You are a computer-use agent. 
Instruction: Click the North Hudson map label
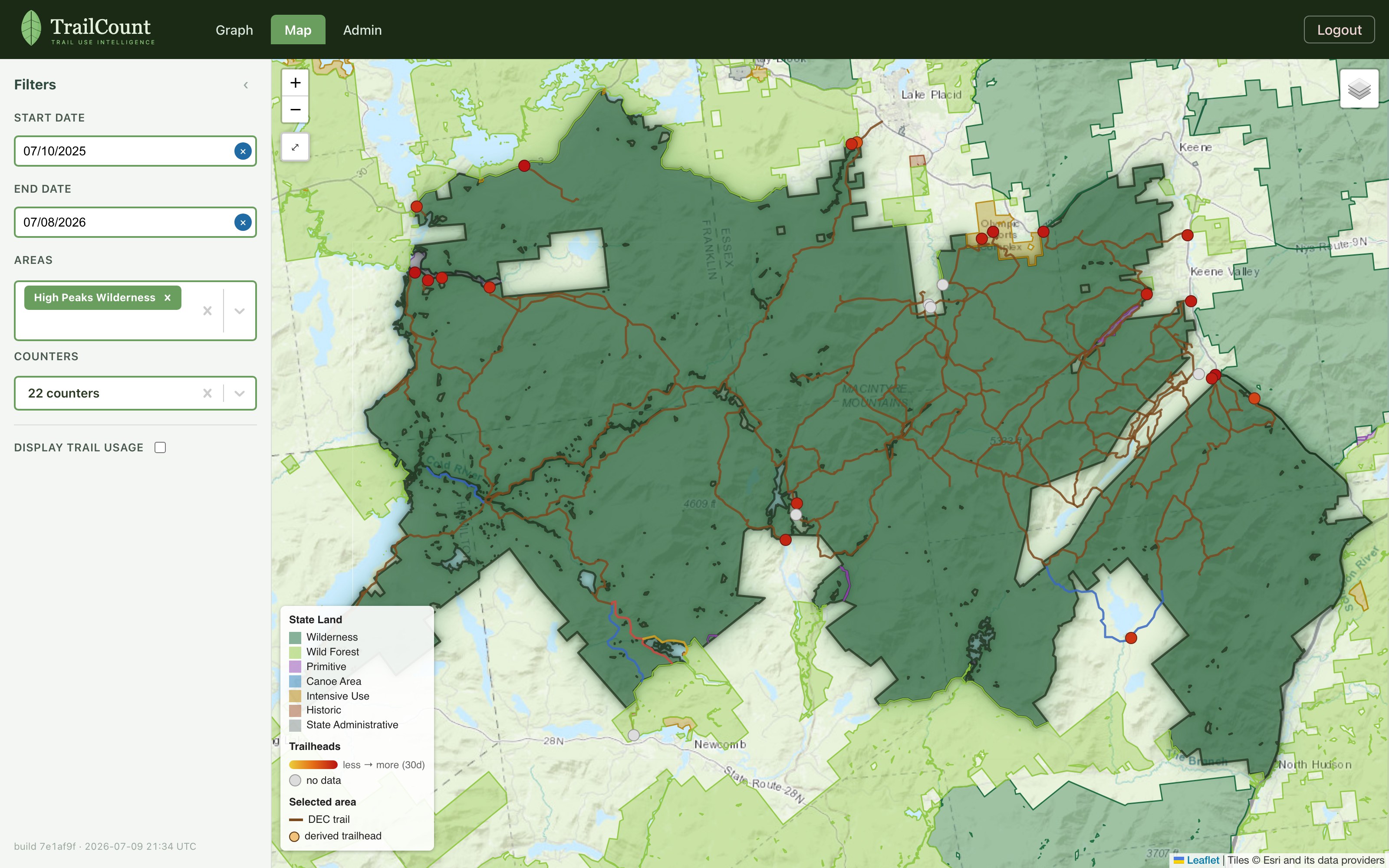[1315, 765]
